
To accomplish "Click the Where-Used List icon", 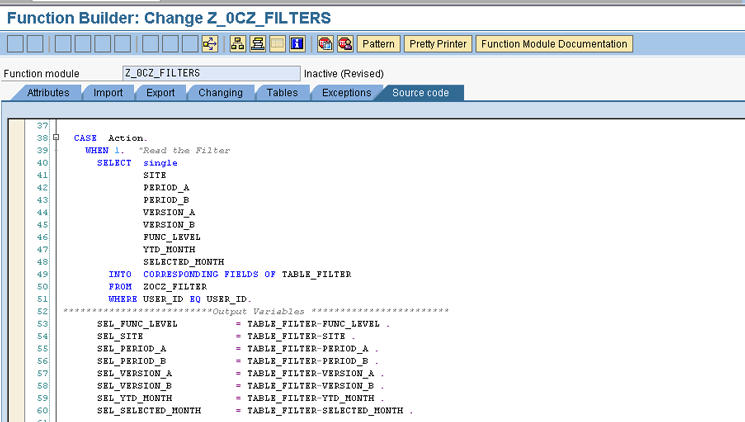I will [210, 44].
